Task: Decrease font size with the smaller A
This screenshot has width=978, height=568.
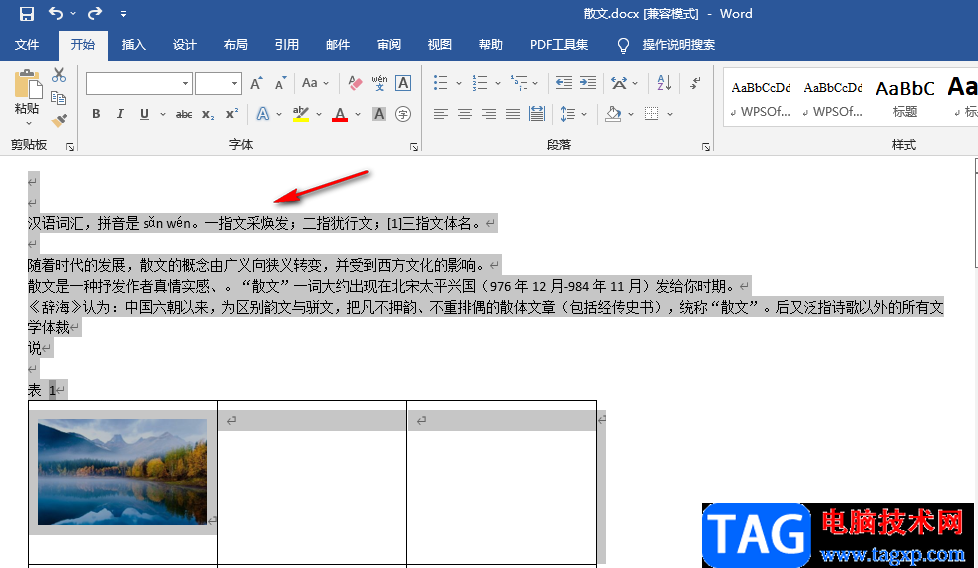Action: pyautogui.click(x=281, y=84)
